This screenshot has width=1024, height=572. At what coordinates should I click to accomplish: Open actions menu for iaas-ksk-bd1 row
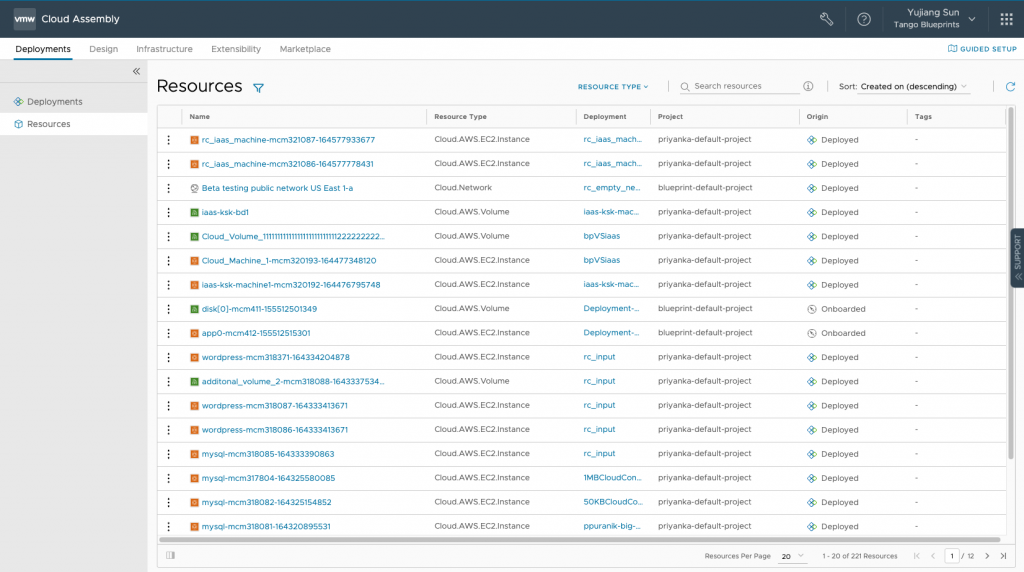pyautogui.click(x=168, y=212)
